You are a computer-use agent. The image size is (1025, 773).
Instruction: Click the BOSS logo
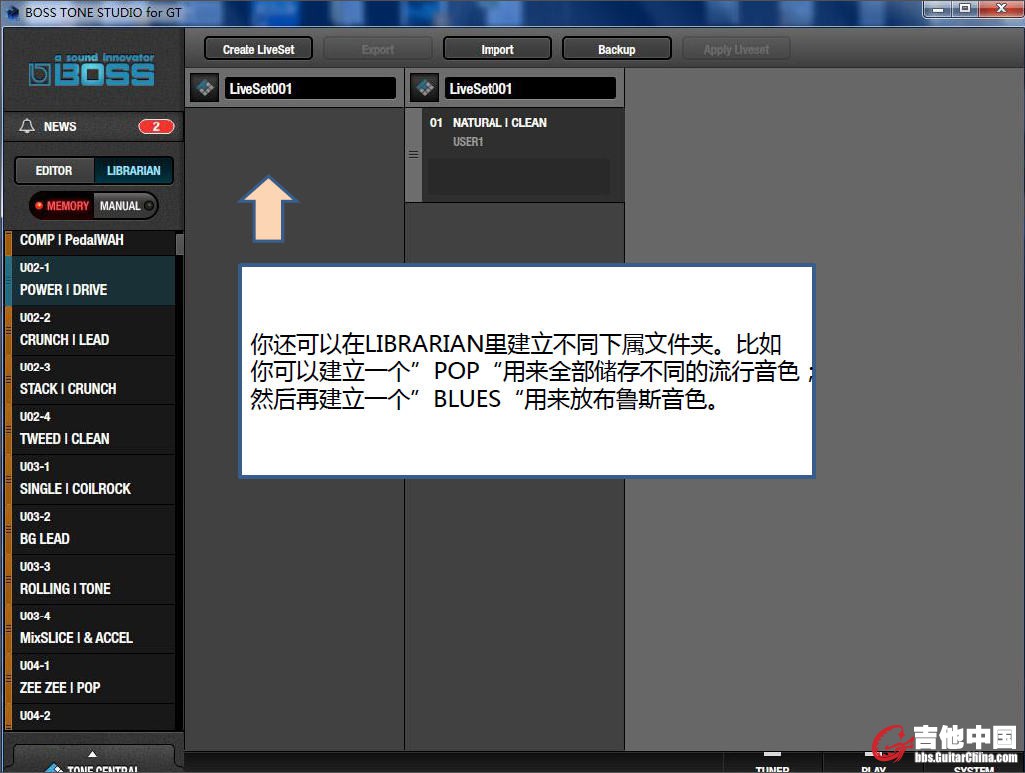(x=92, y=71)
